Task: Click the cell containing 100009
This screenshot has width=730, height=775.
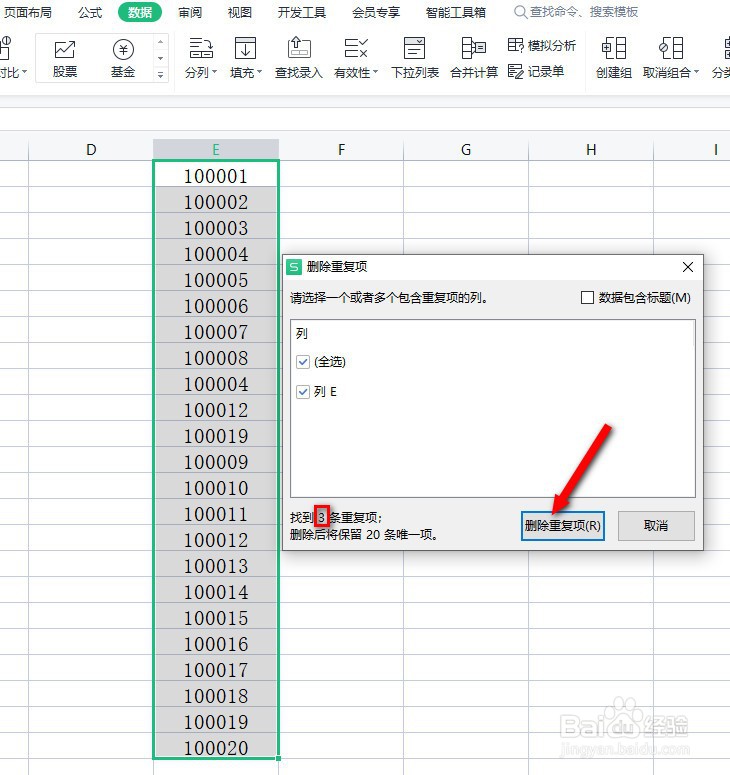Action: click(x=216, y=462)
